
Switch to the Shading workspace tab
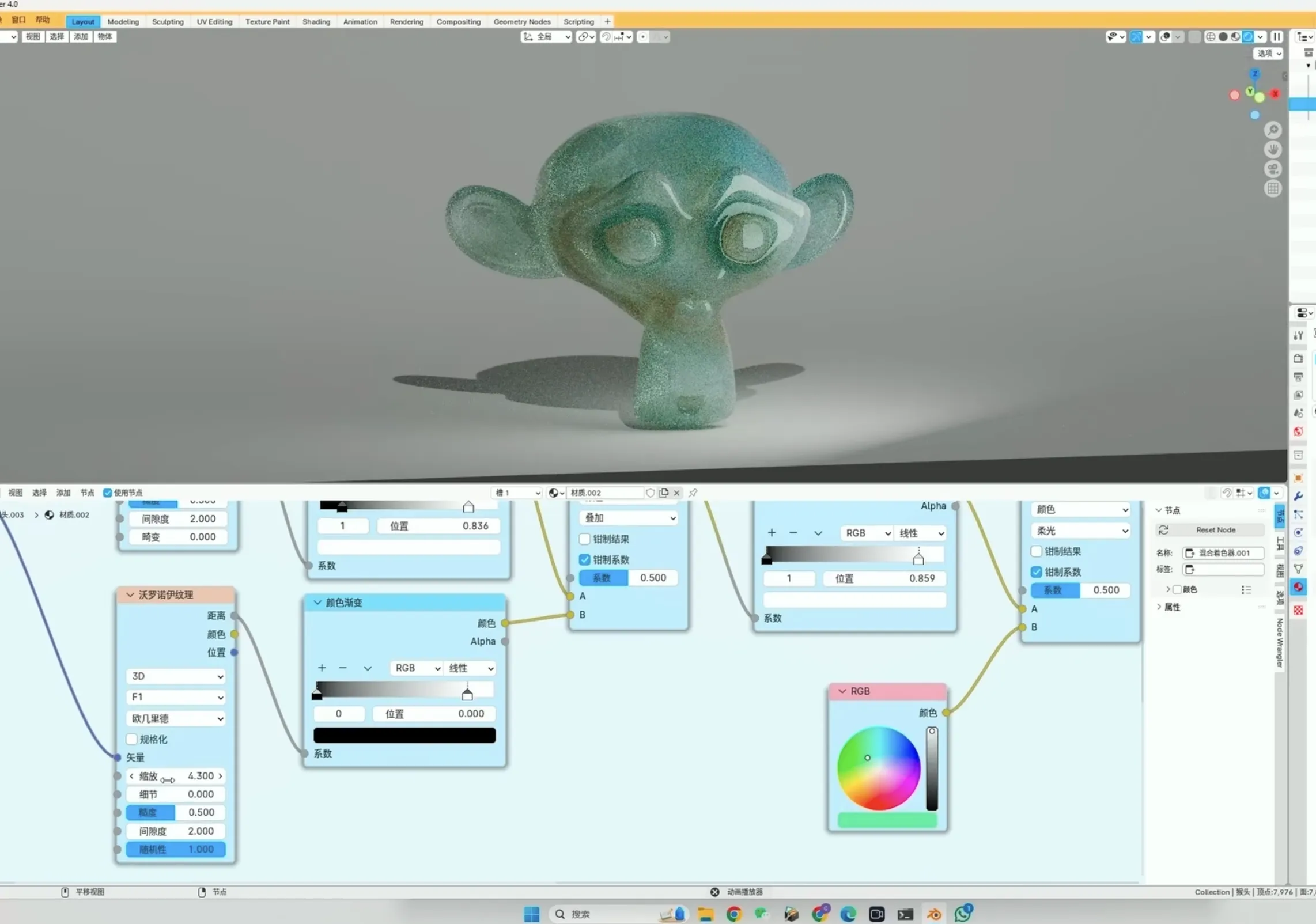(316, 21)
